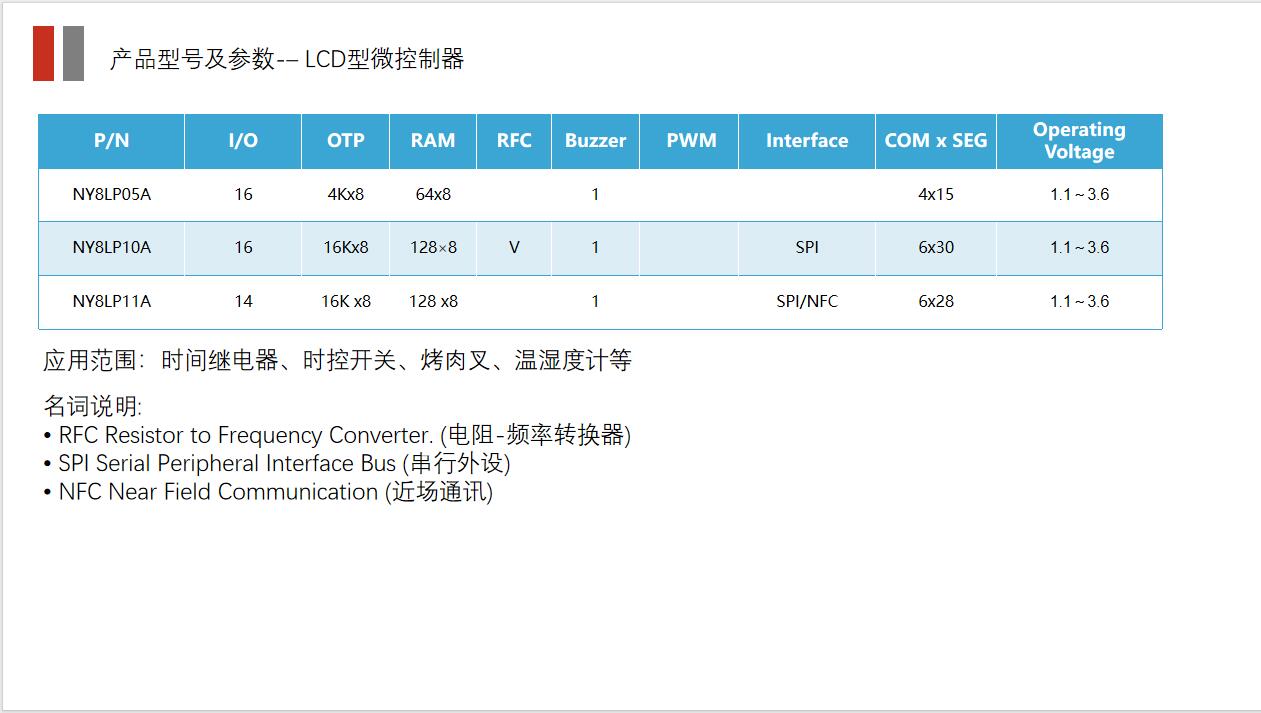Select the COM x SEG column header
Screen dimensions: 1261x713
936,141
